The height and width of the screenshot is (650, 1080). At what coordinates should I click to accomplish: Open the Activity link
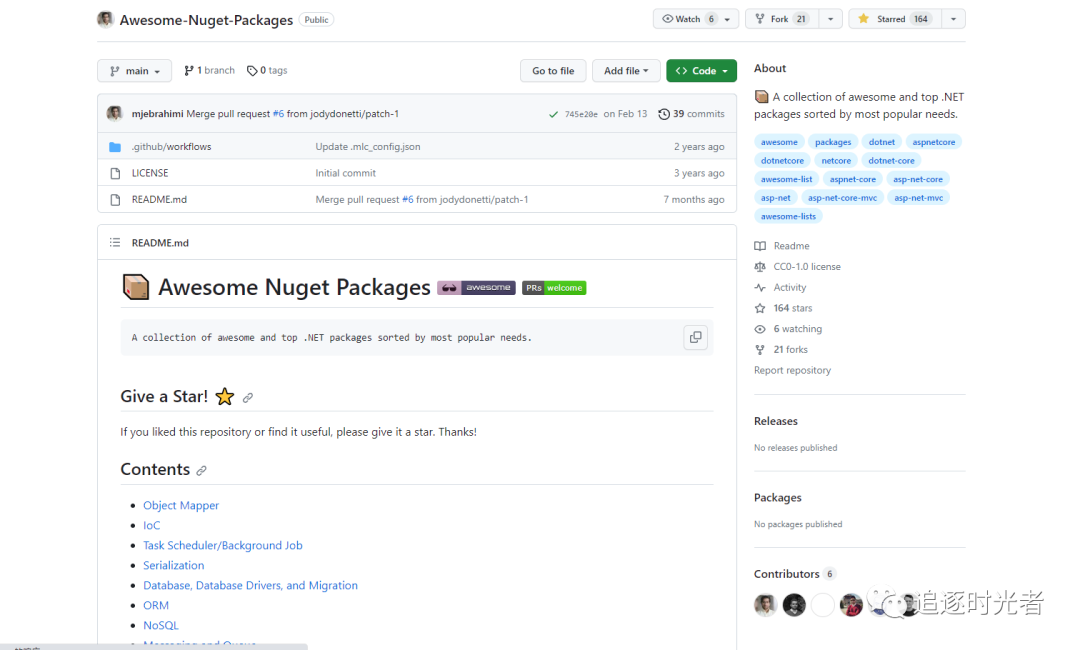pos(780,287)
